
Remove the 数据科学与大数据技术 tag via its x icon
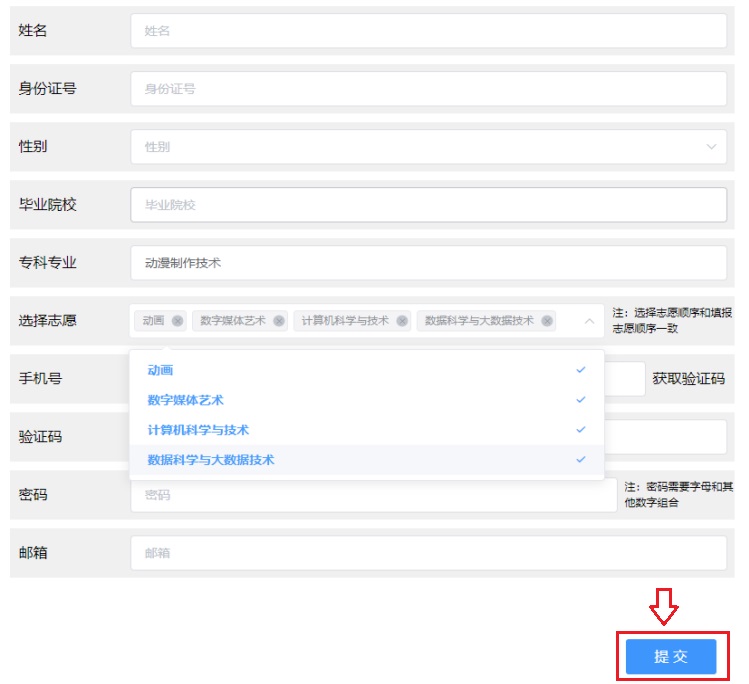[x=547, y=321]
